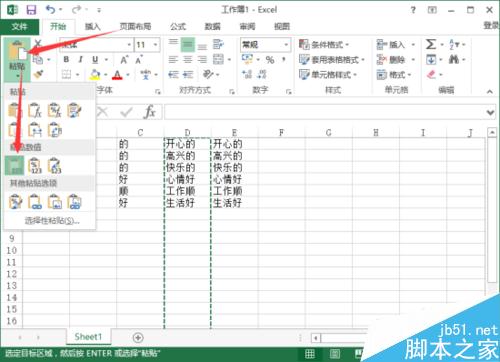Viewport: 500px width, 362px height.
Task: Choose Paste Link option
Action: (35, 202)
